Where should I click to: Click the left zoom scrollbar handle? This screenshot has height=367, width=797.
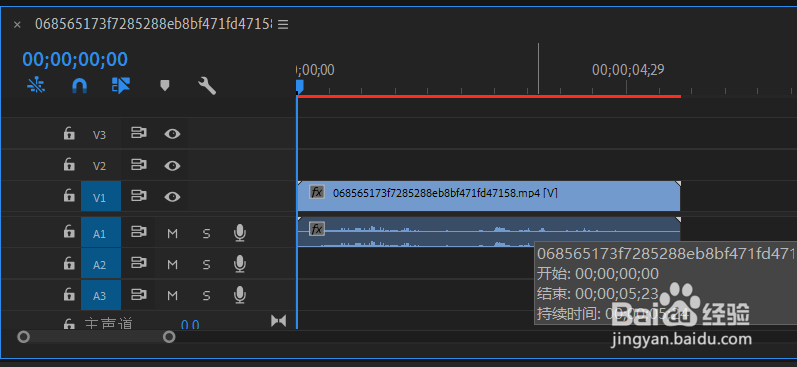[23, 337]
